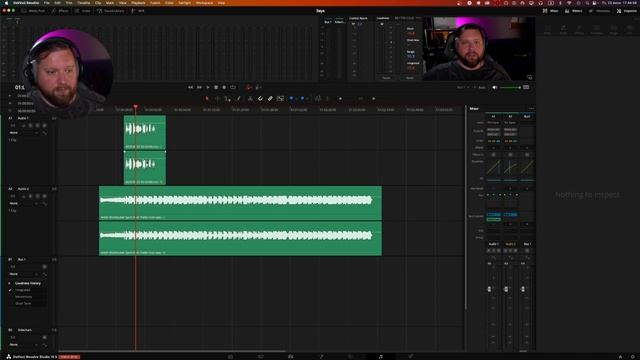Viewport: 640px width, 360px height.
Task: Select the Short Term loudness option
Action: click(23, 303)
